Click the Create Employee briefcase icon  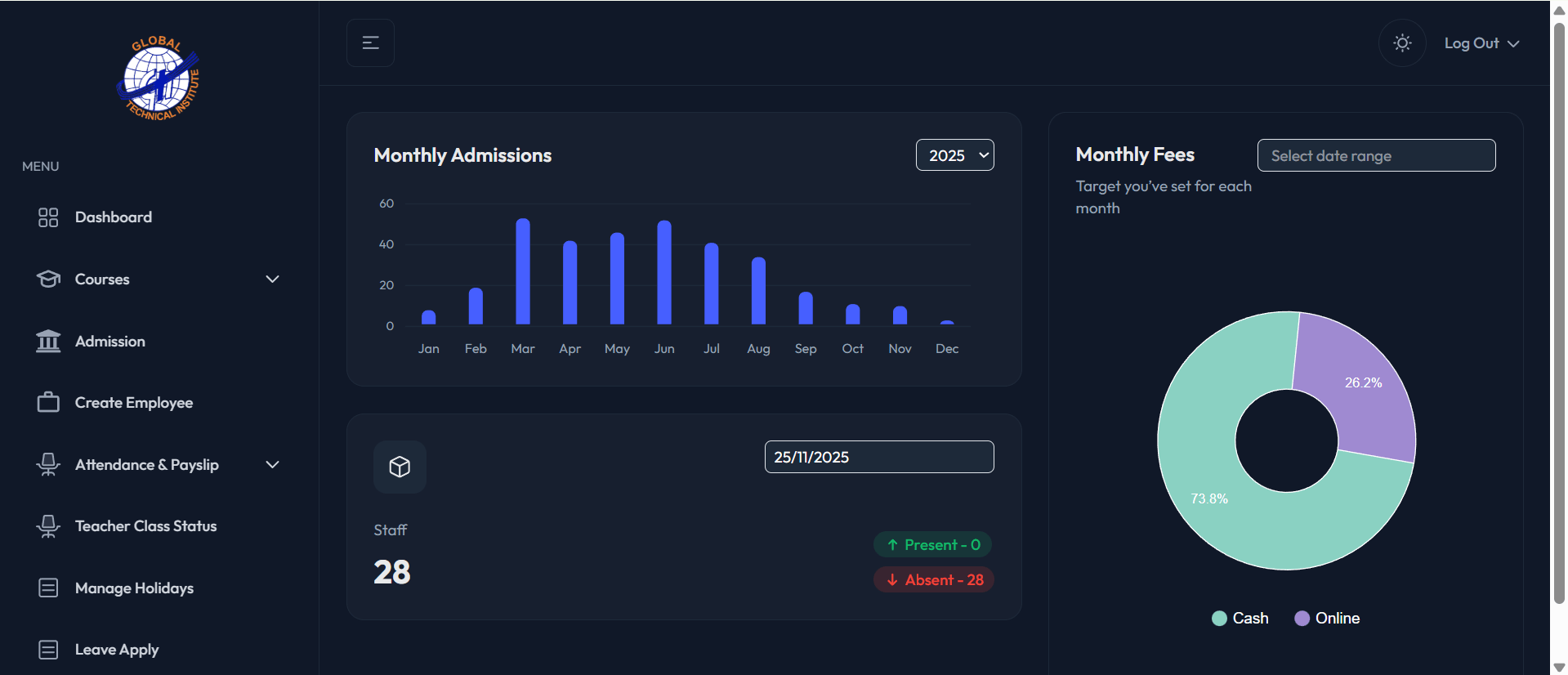48,403
